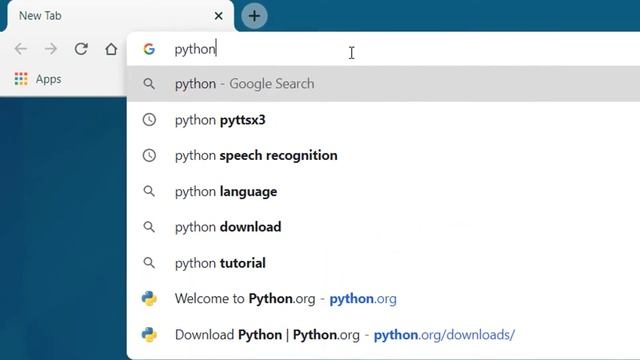
Task: Reload the page with the refresh icon
Action: pos(81,49)
